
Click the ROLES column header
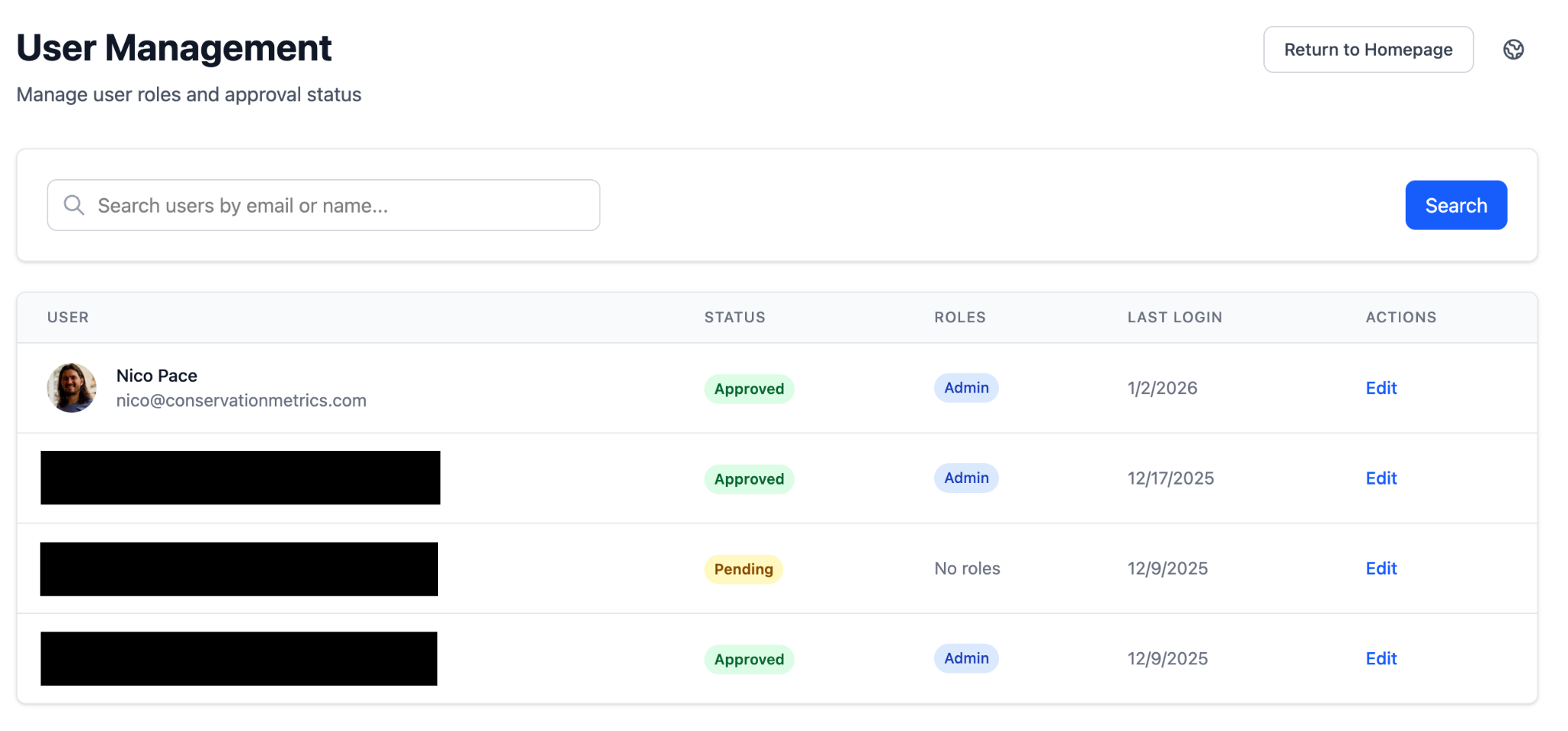point(959,317)
